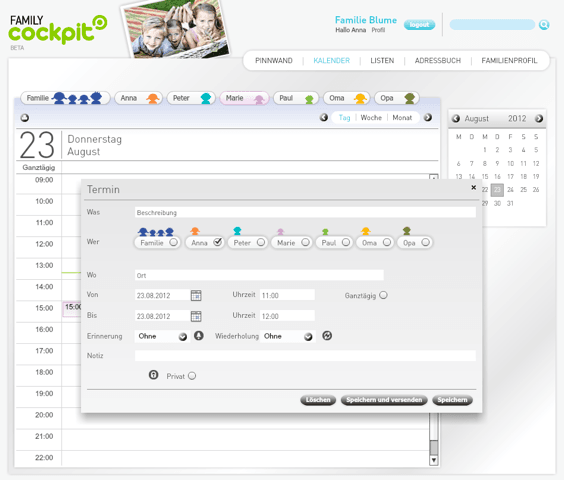Select Peter checkbox in Wer row
The width and height of the screenshot is (564, 480).
point(261,242)
